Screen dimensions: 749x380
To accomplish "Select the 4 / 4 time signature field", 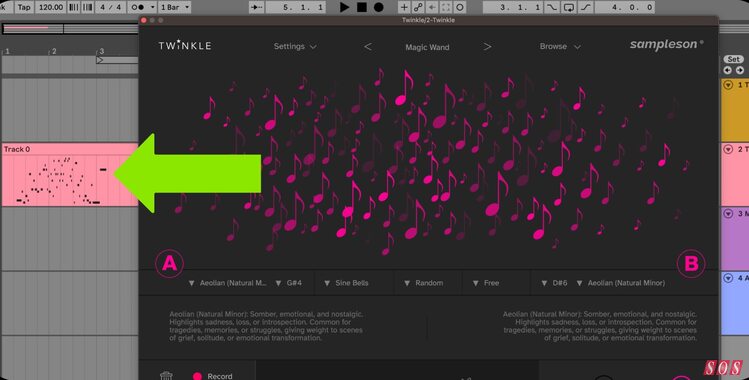I will 111,7.
